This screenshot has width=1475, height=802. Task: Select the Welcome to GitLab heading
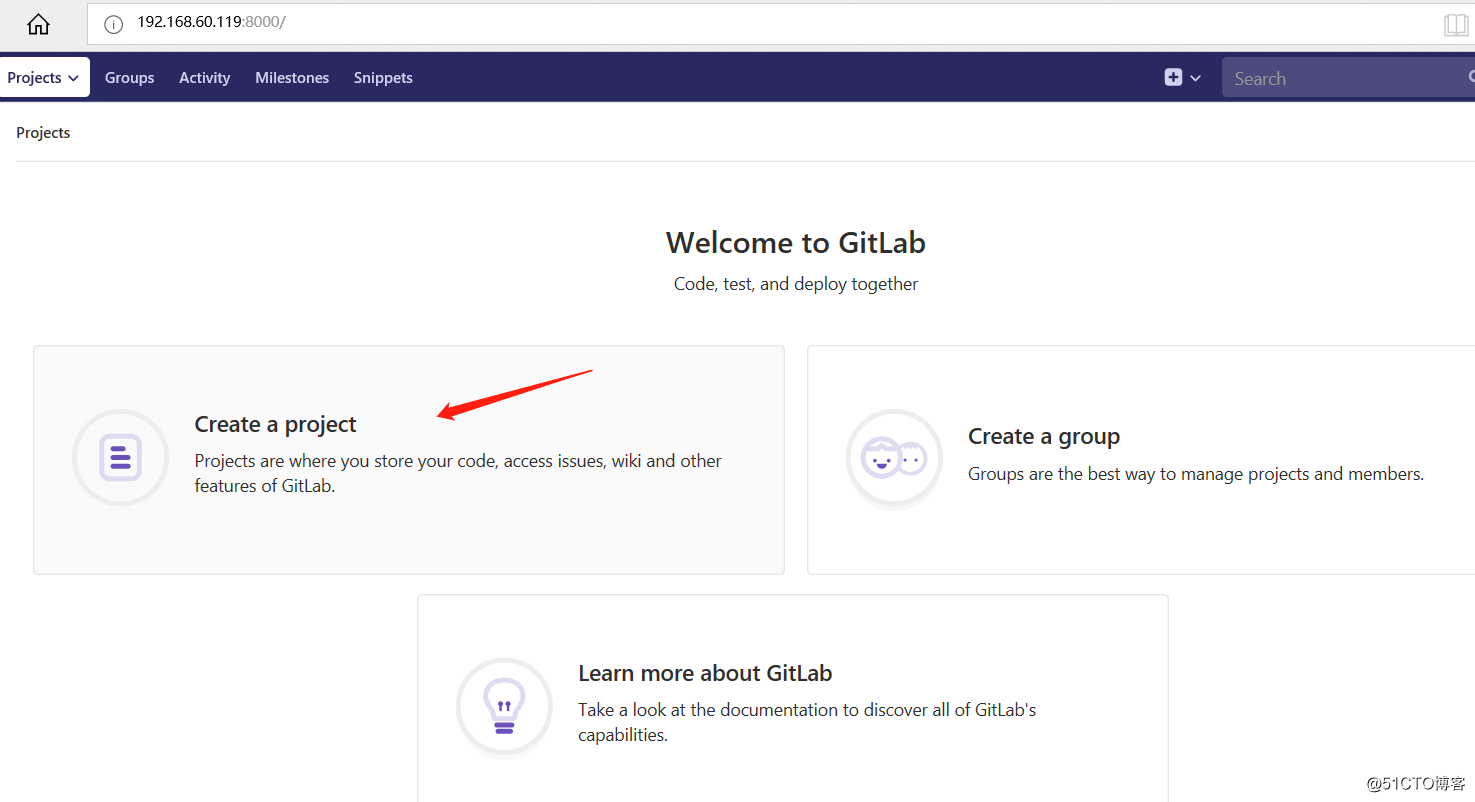(796, 242)
